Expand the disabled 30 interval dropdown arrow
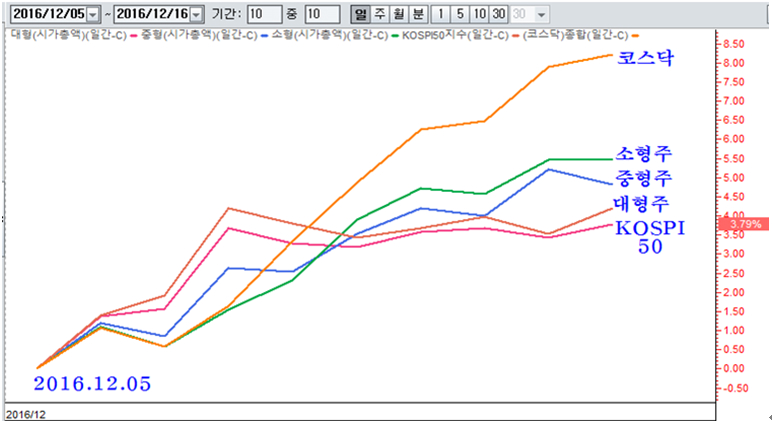772x423 pixels. pyautogui.click(x=542, y=14)
